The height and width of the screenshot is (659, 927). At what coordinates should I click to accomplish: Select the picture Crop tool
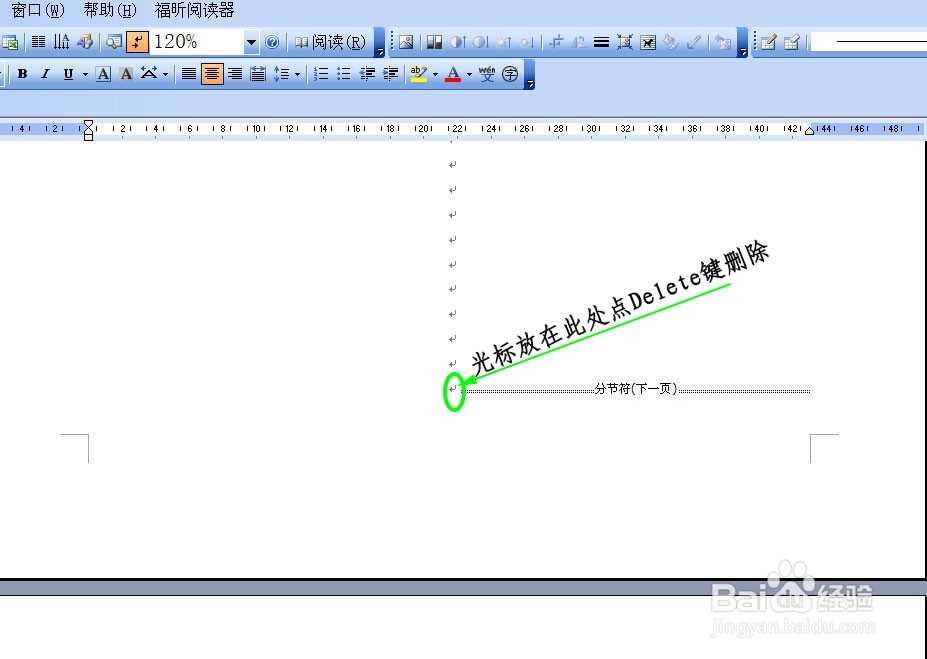[x=556, y=42]
